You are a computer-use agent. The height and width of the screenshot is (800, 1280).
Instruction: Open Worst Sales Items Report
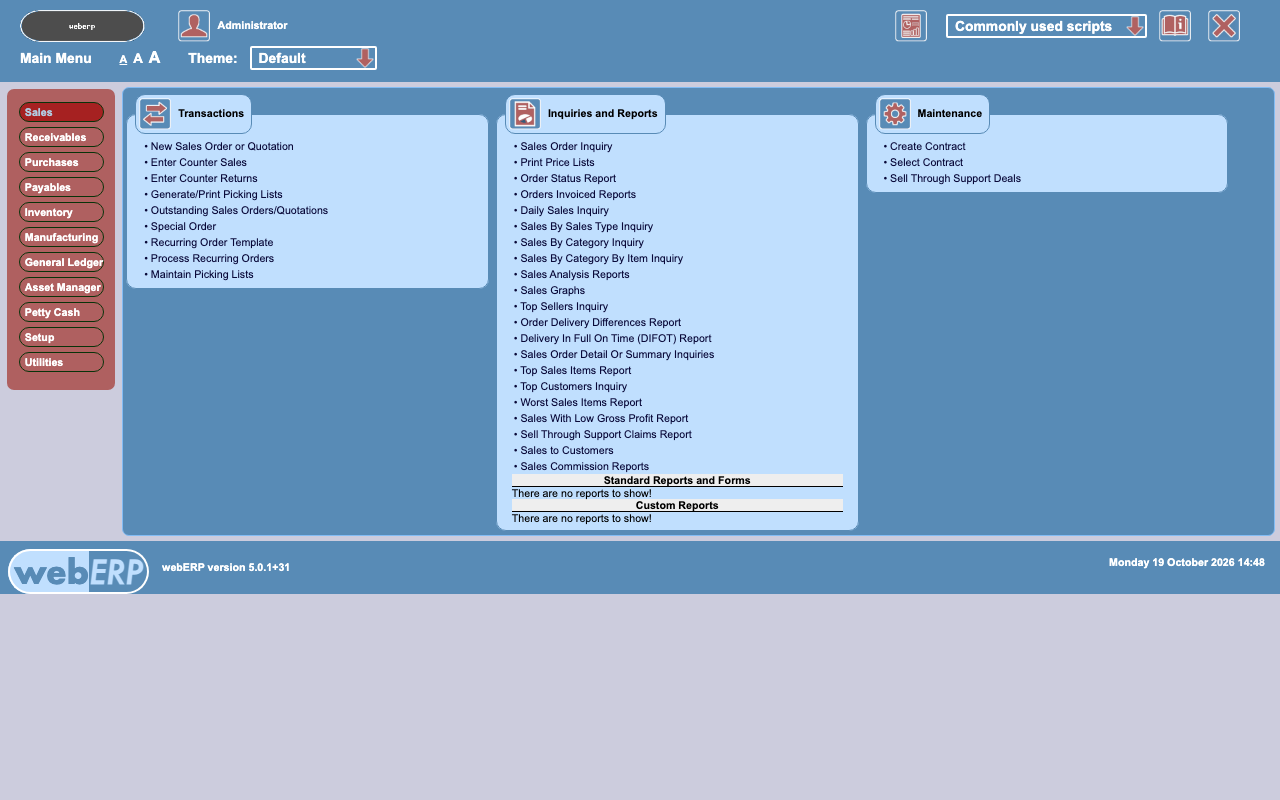581,402
